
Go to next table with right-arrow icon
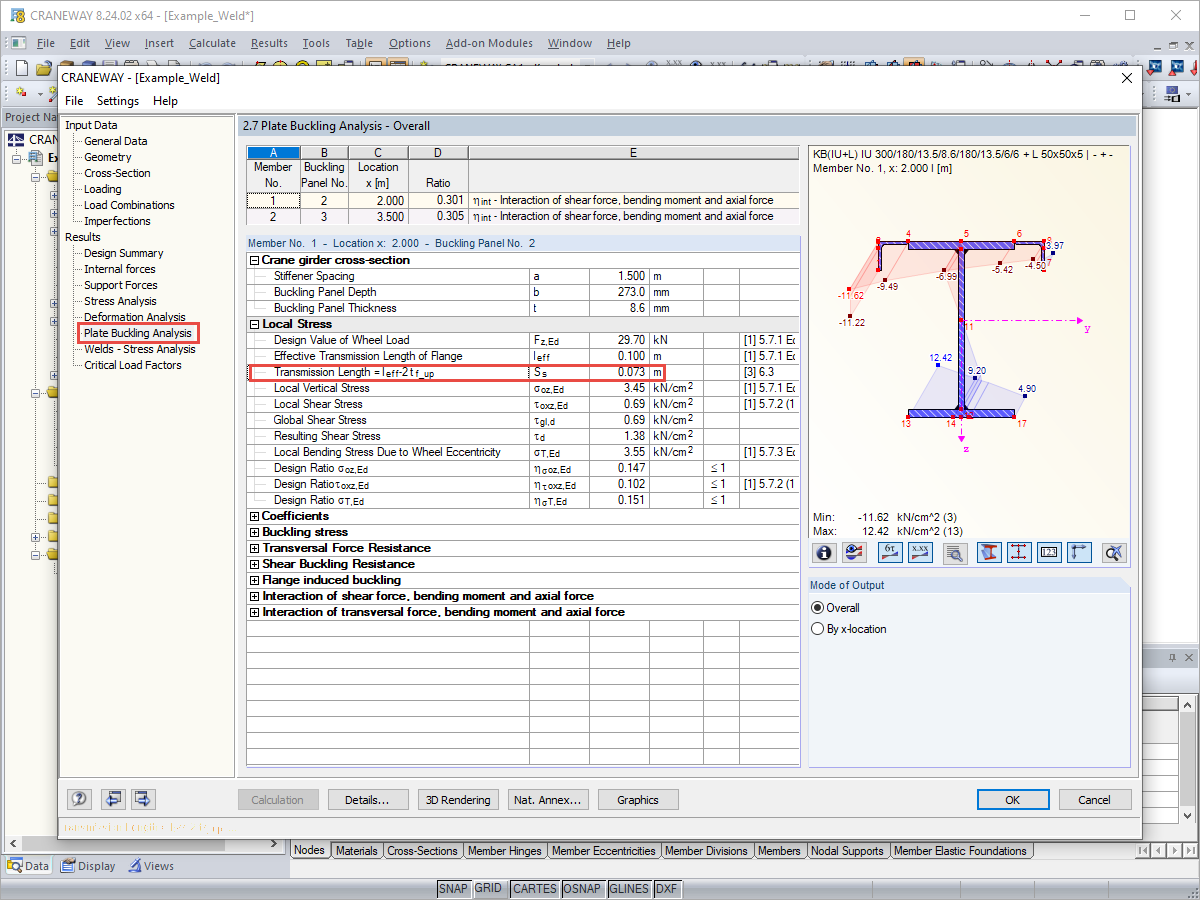click(x=143, y=799)
